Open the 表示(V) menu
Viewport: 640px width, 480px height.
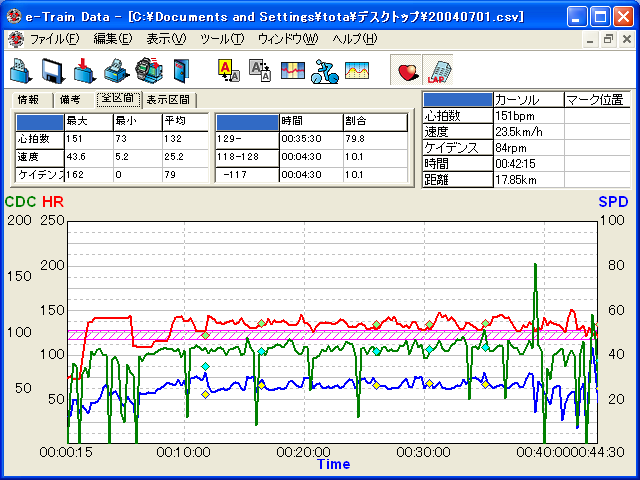tap(166, 39)
